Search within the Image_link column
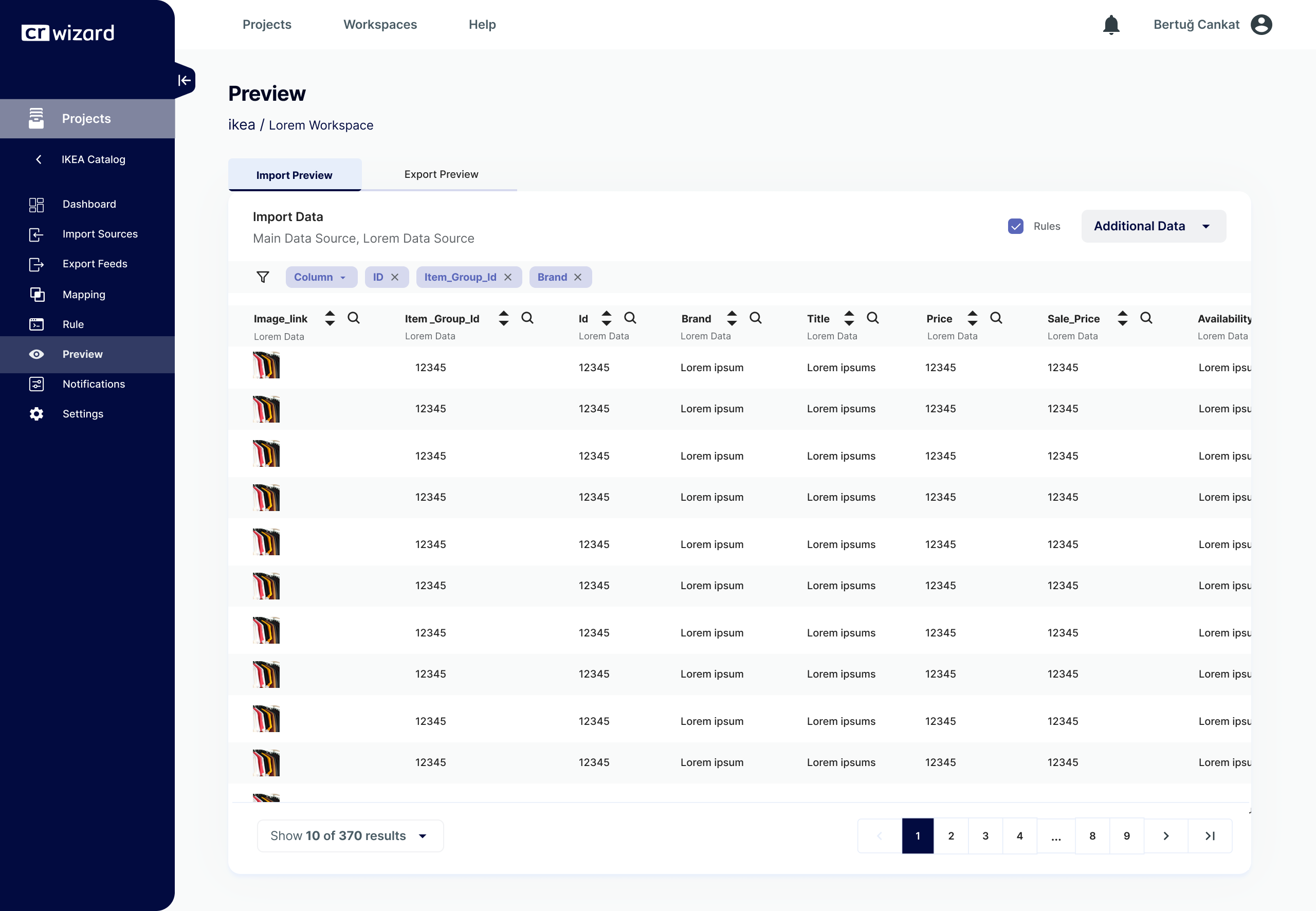1316x911 pixels. (x=354, y=318)
